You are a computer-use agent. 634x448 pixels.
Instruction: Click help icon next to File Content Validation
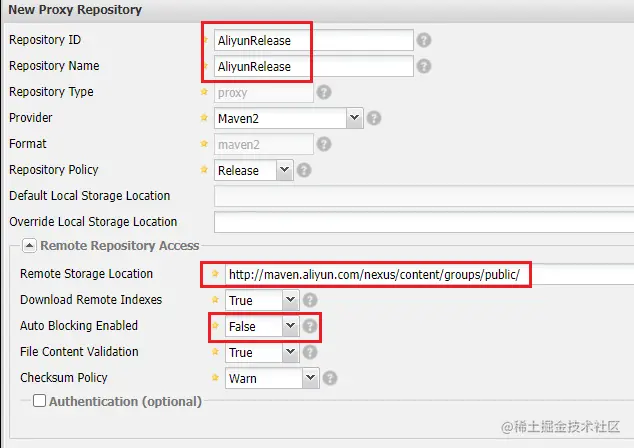(x=310, y=352)
